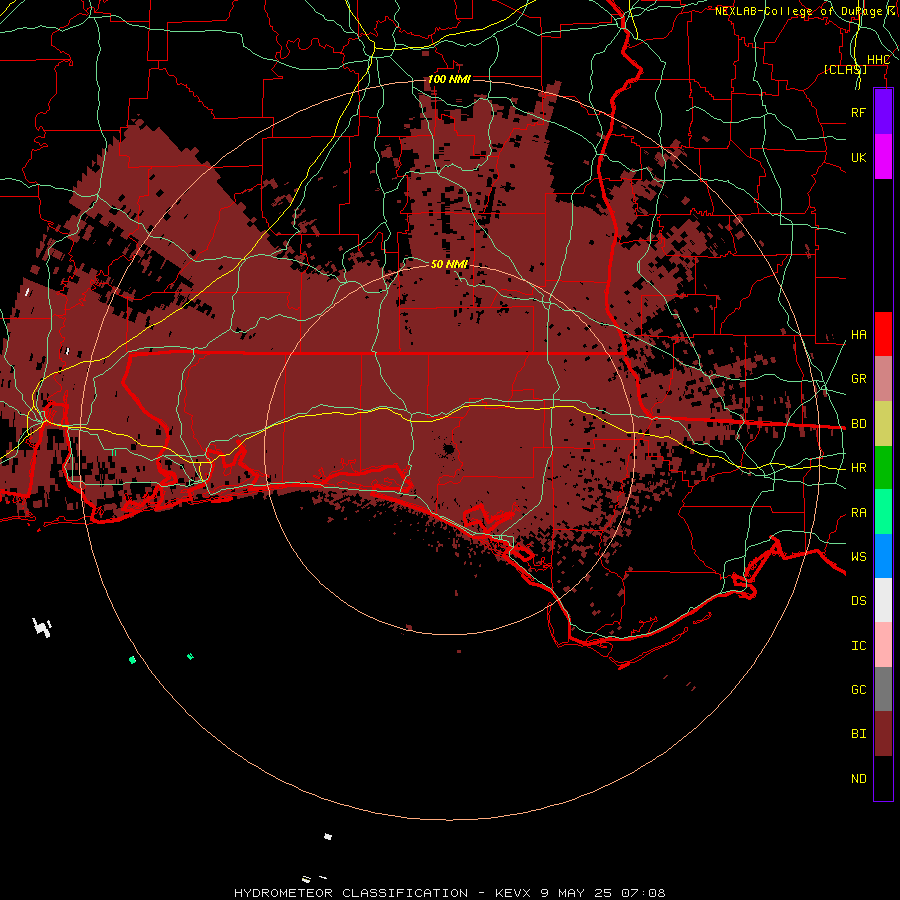Click the [CLAS] label above the legend
Screen dimensions: 900x900
845,69
